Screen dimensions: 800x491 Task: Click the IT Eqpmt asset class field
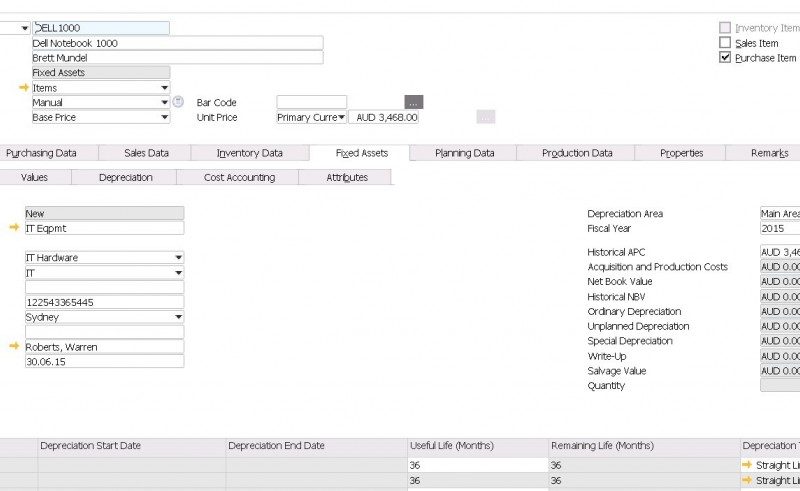coord(105,228)
